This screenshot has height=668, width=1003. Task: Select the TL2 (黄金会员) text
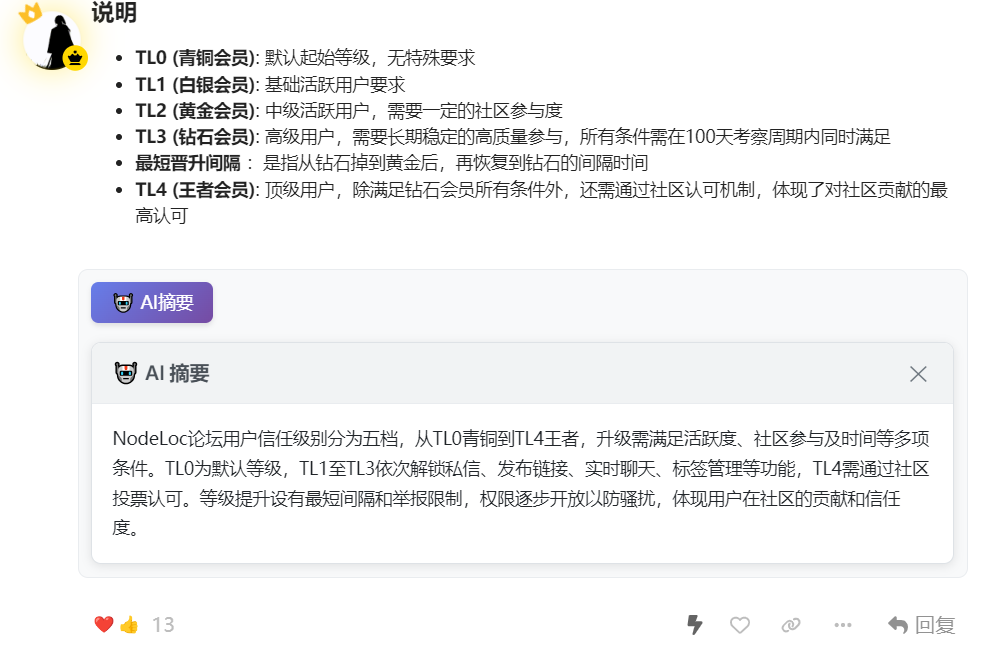(195, 111)
